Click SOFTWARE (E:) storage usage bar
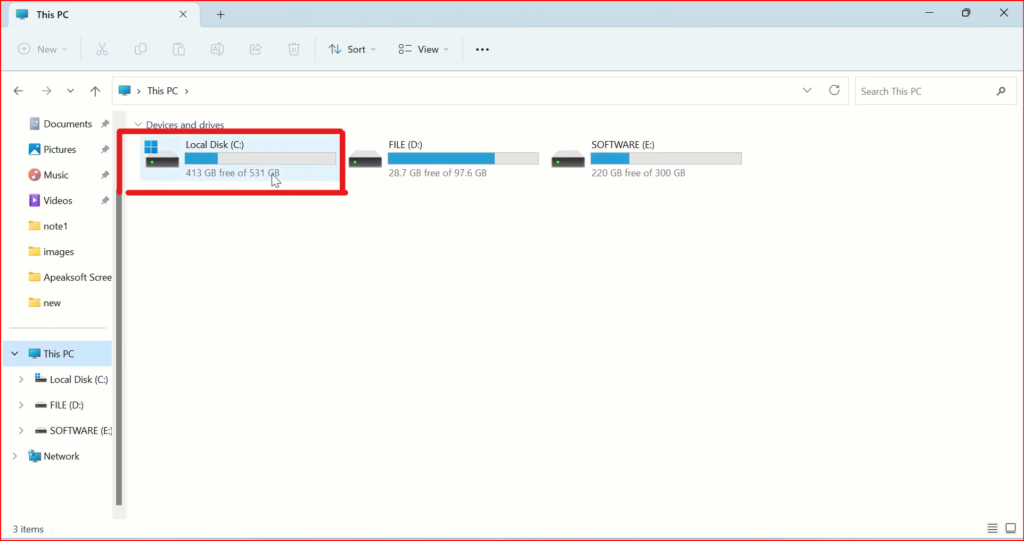Screen dimensions: 1024x541 [666, 159]
